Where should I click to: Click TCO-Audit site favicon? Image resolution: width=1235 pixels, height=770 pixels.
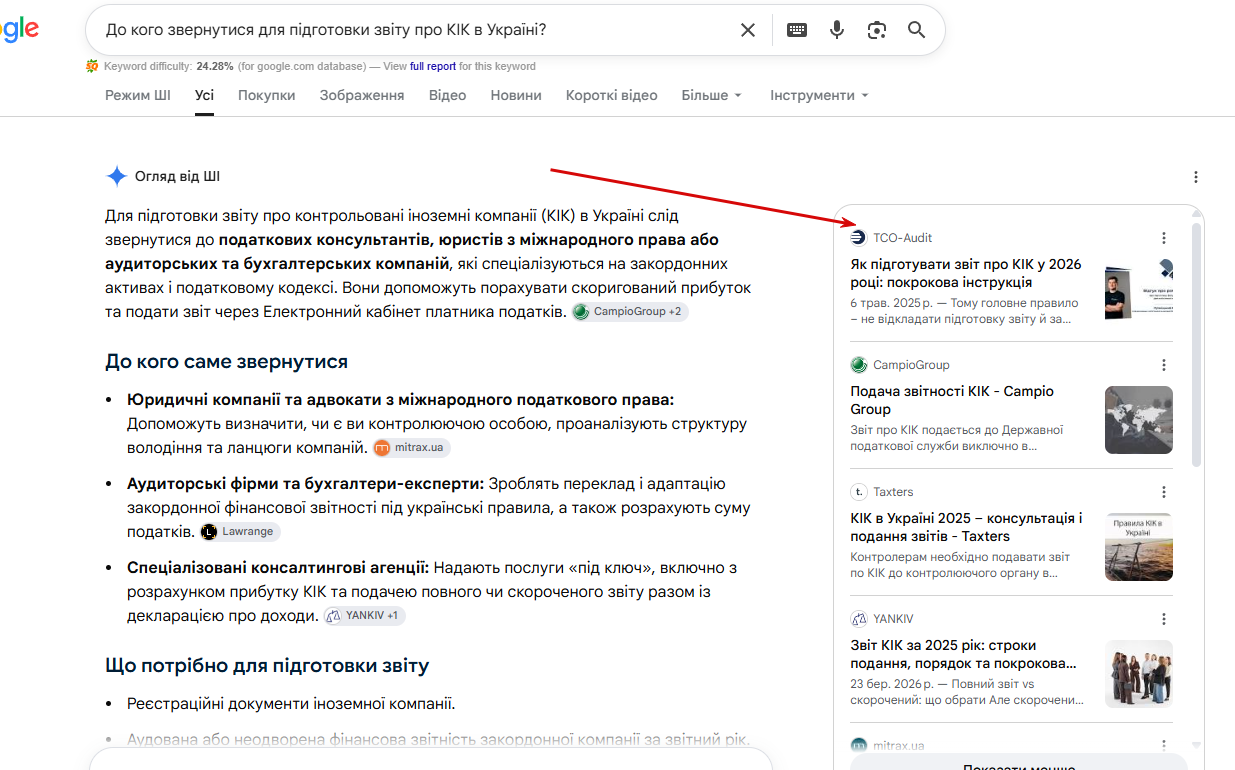tap(858, 238)
